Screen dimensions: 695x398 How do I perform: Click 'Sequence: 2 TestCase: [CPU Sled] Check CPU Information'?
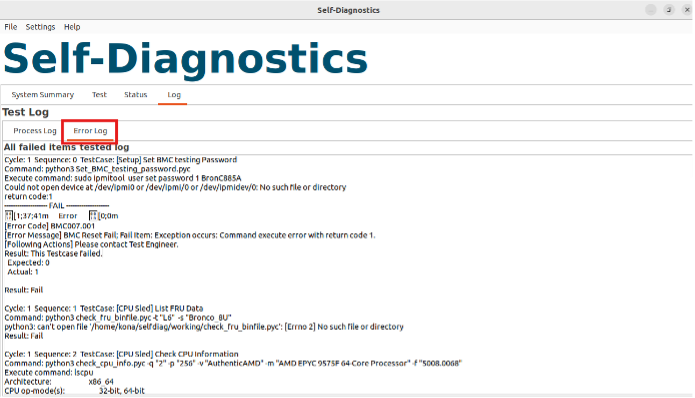121,354
